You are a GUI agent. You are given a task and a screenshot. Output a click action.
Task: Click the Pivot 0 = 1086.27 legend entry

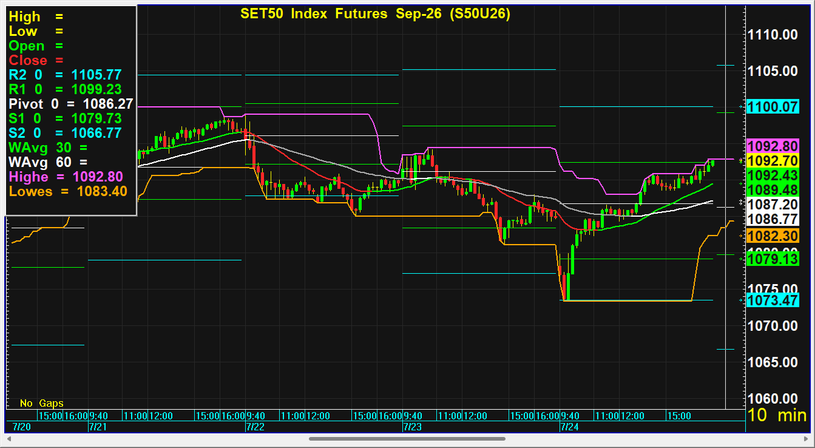click(71, 104)
